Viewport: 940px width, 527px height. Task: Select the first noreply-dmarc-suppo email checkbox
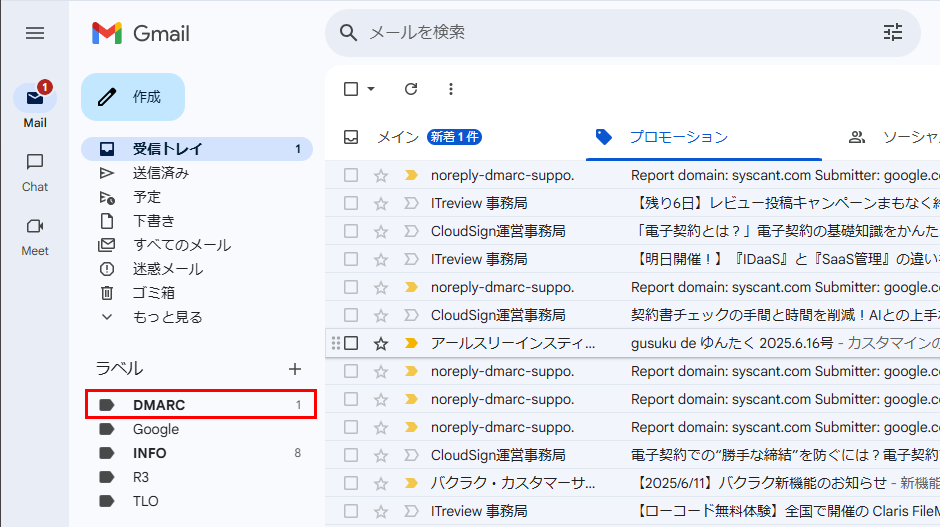[351, 175]
